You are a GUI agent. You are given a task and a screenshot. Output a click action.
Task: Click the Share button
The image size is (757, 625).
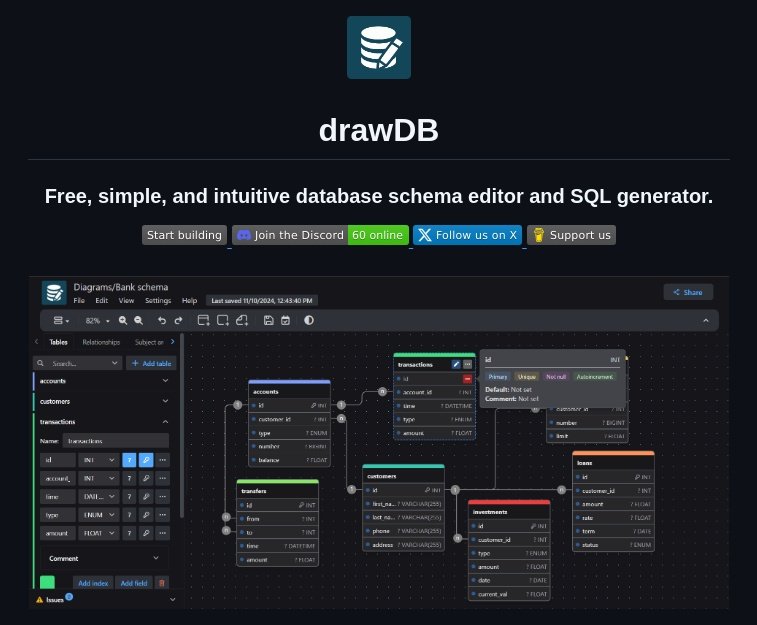coord(688,292)
